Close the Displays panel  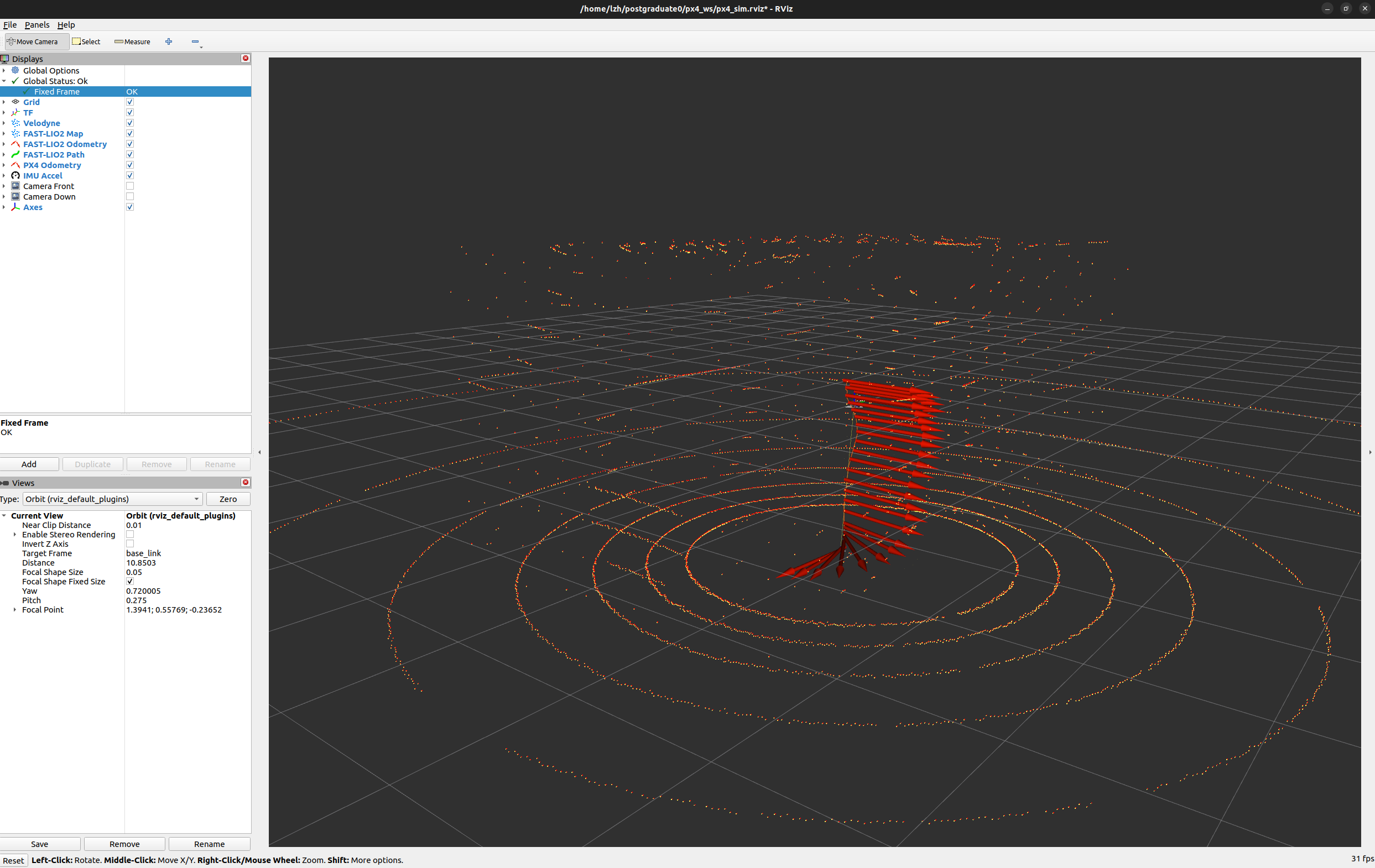click(x=246, y=58)
